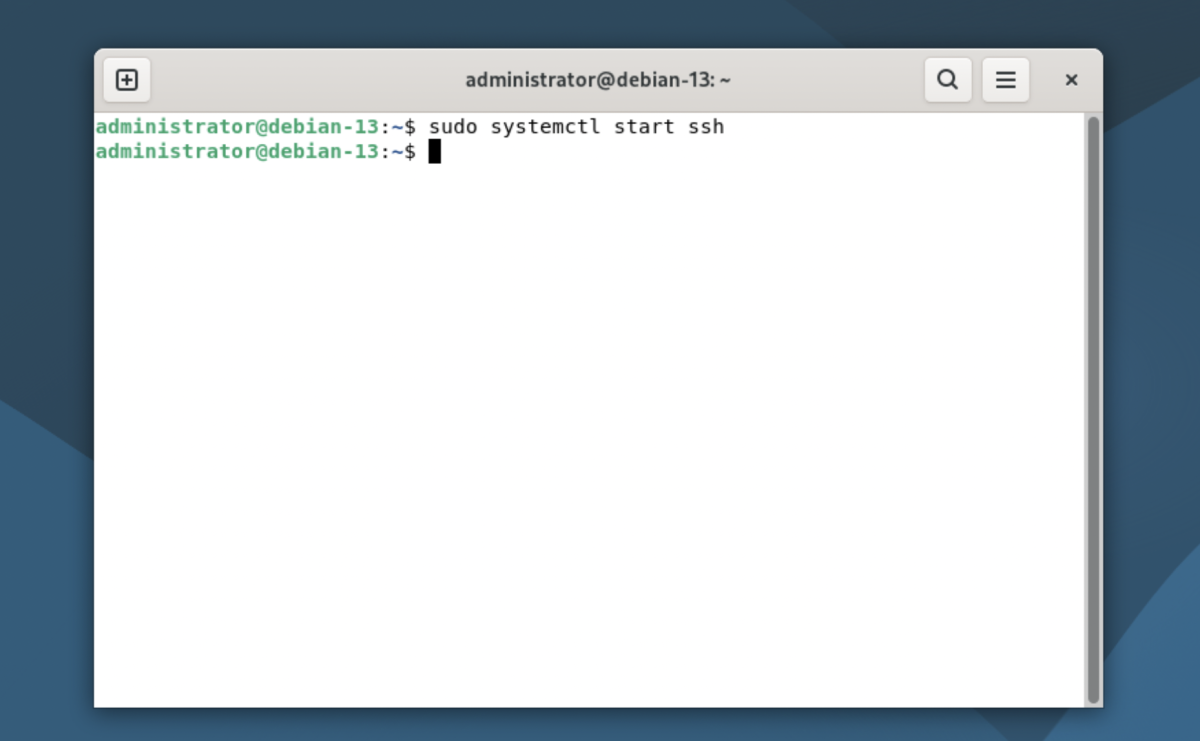Click the black block cursor at the prompt

(x=435, y=152)
